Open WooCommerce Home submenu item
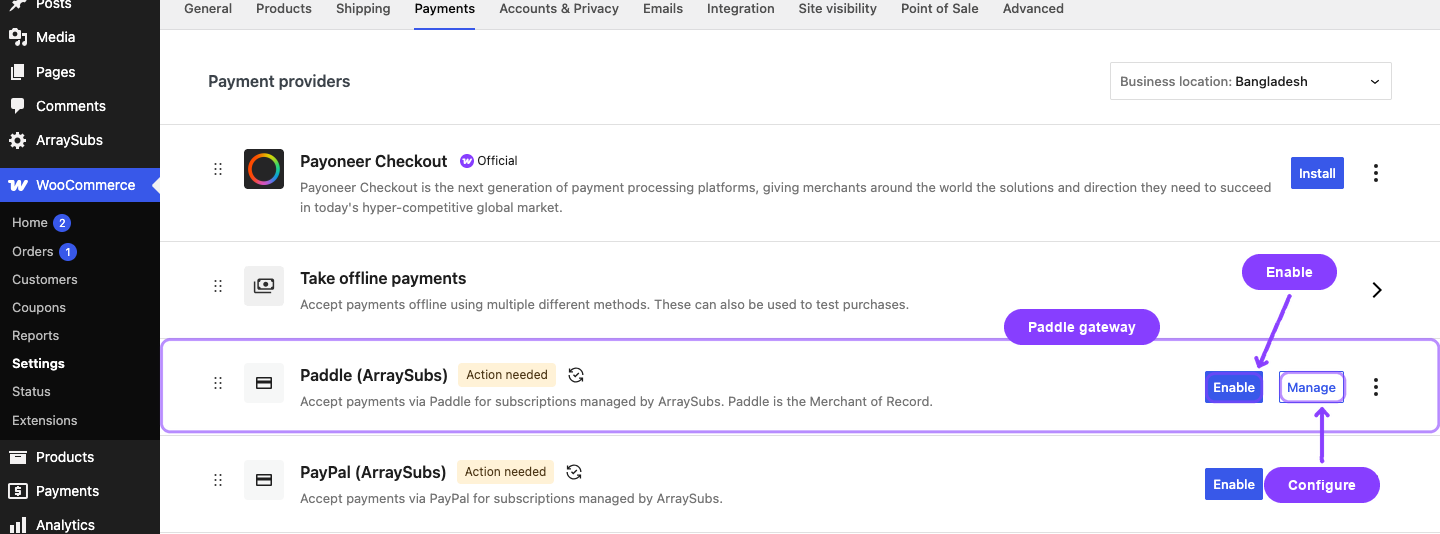Image resolution: width=1440 pixels, height=534 pixels. point(30,223)
